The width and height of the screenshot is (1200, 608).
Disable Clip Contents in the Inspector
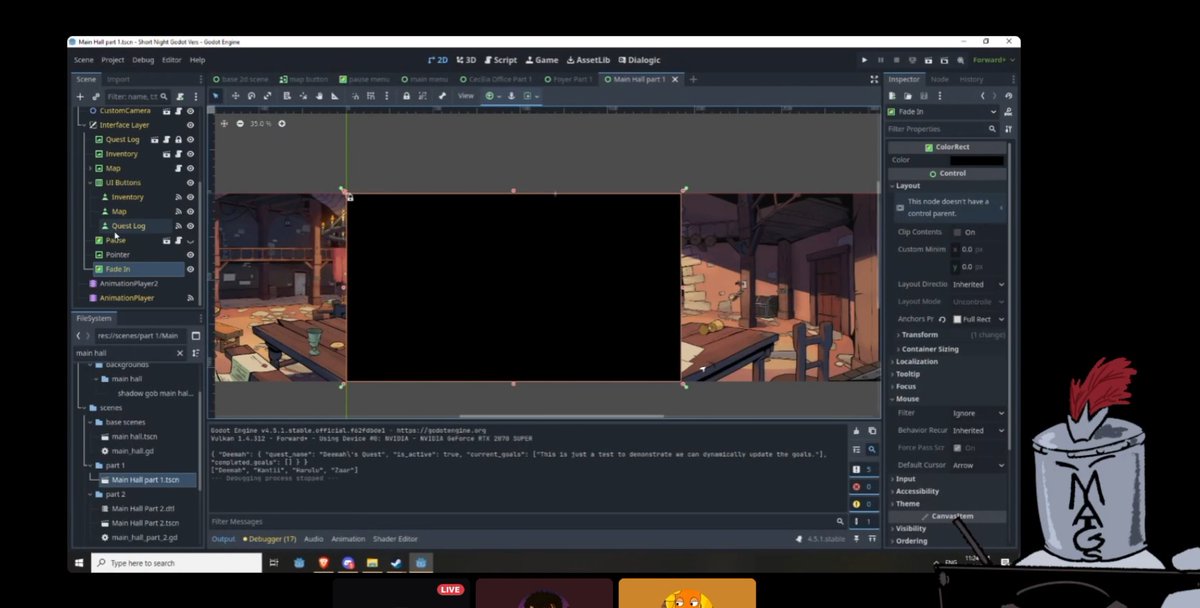(x=958, y=231)
